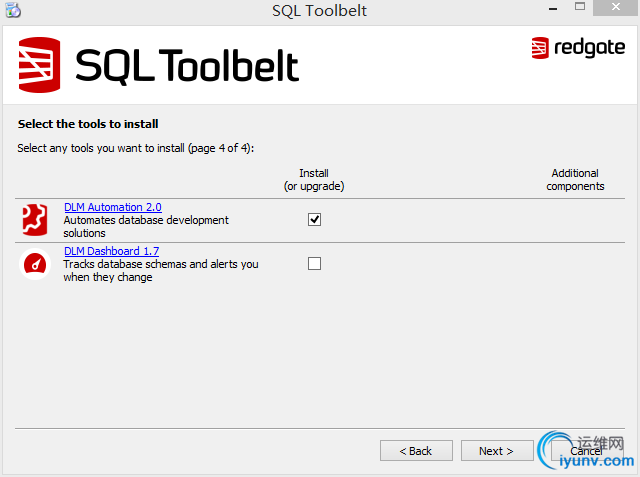
Task: Click 'Automates database development solutions' description
Action: (x=146, y=226)
